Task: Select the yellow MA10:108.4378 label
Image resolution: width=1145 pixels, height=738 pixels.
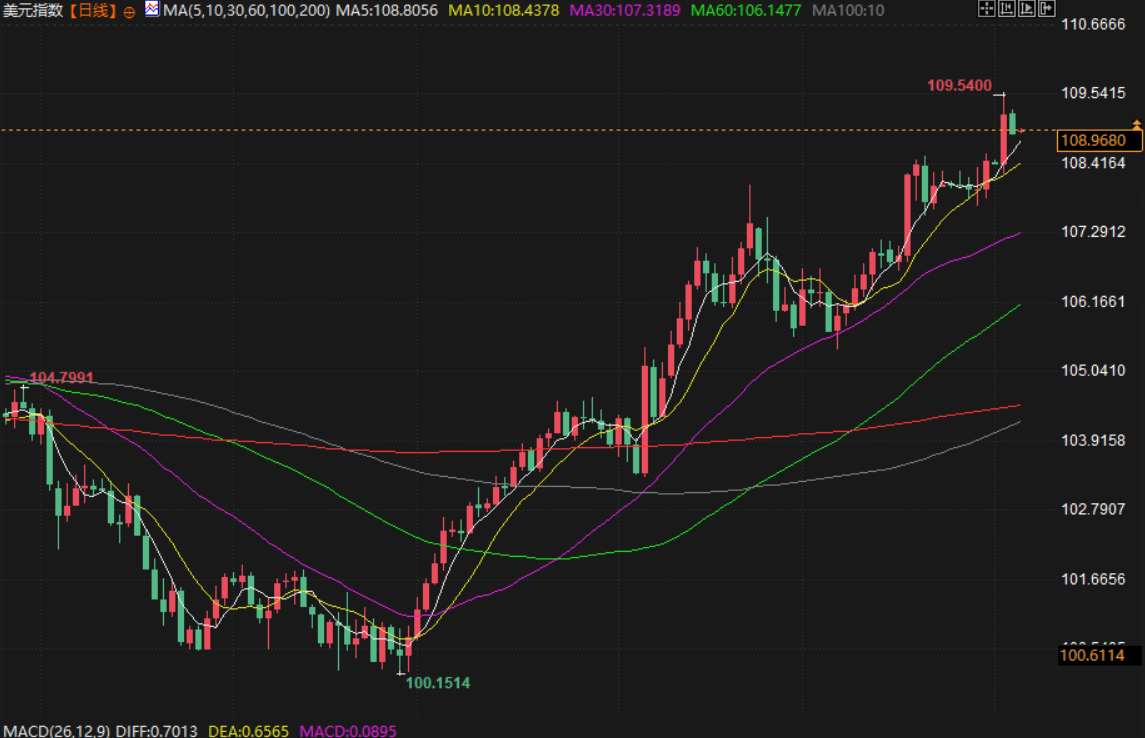Action: point(505,11)
